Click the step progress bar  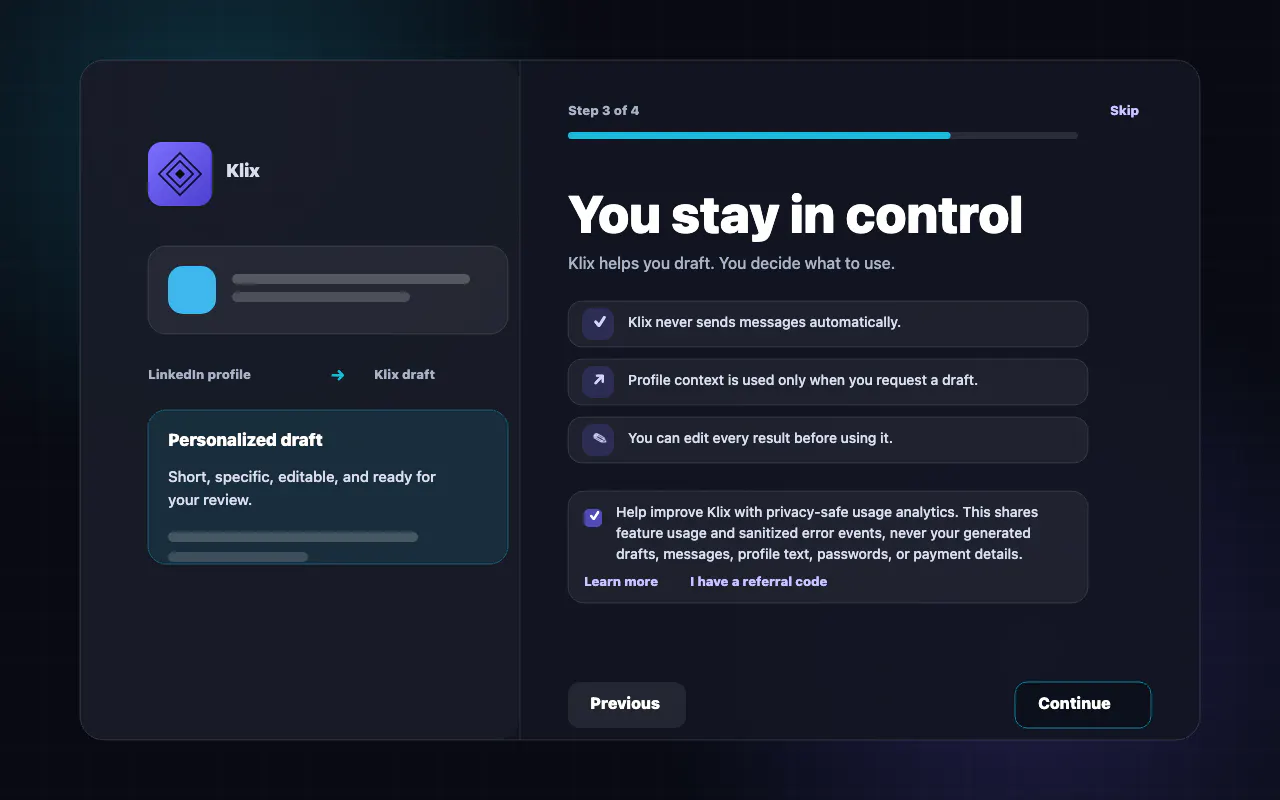(823, 135)
